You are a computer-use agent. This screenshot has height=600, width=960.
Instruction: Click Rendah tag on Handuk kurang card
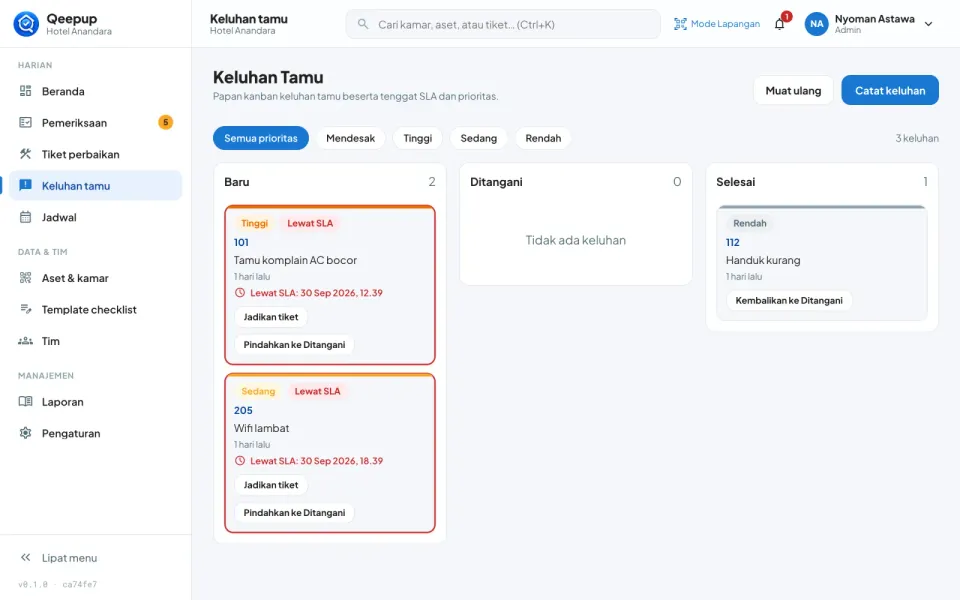[749, 223]
